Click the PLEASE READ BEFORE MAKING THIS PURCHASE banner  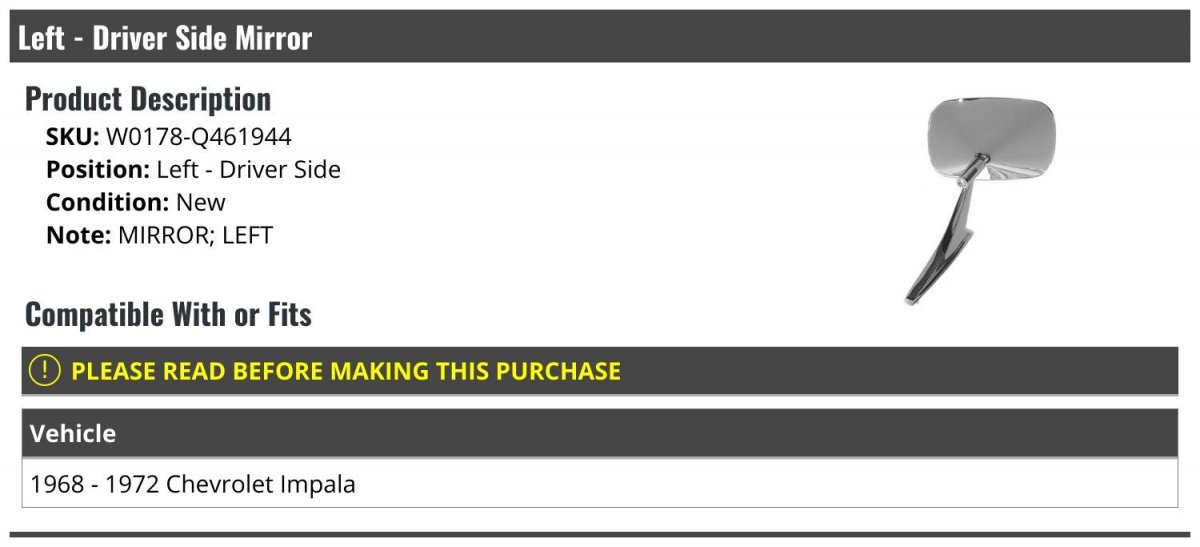click(x=600, y=371)
